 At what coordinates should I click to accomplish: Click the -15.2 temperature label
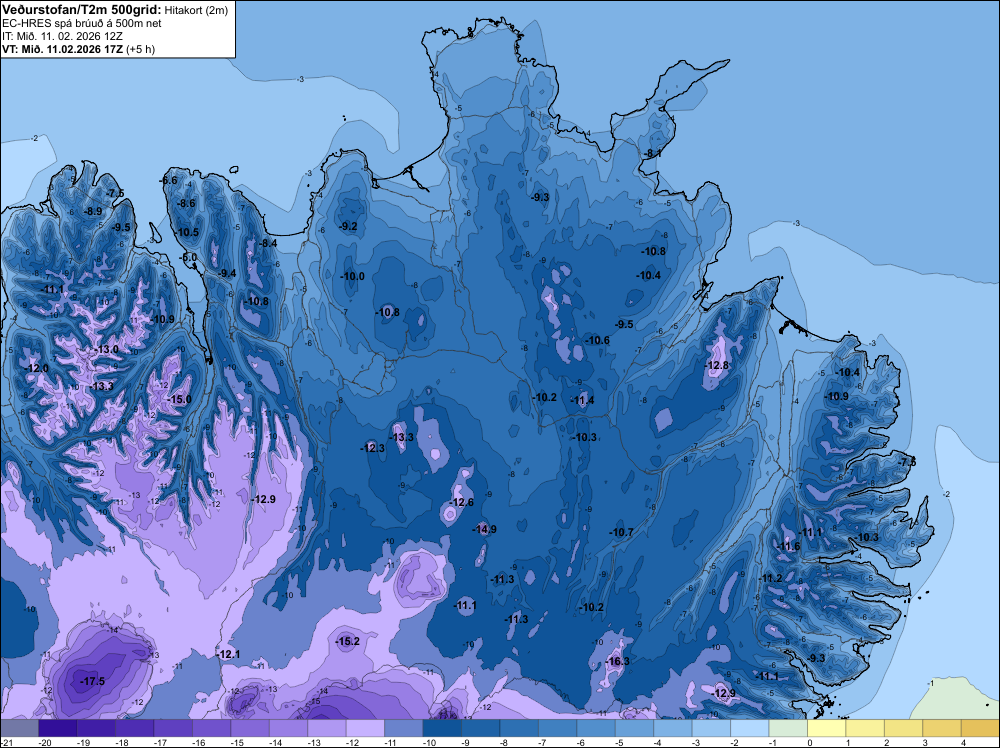point(348,642)
